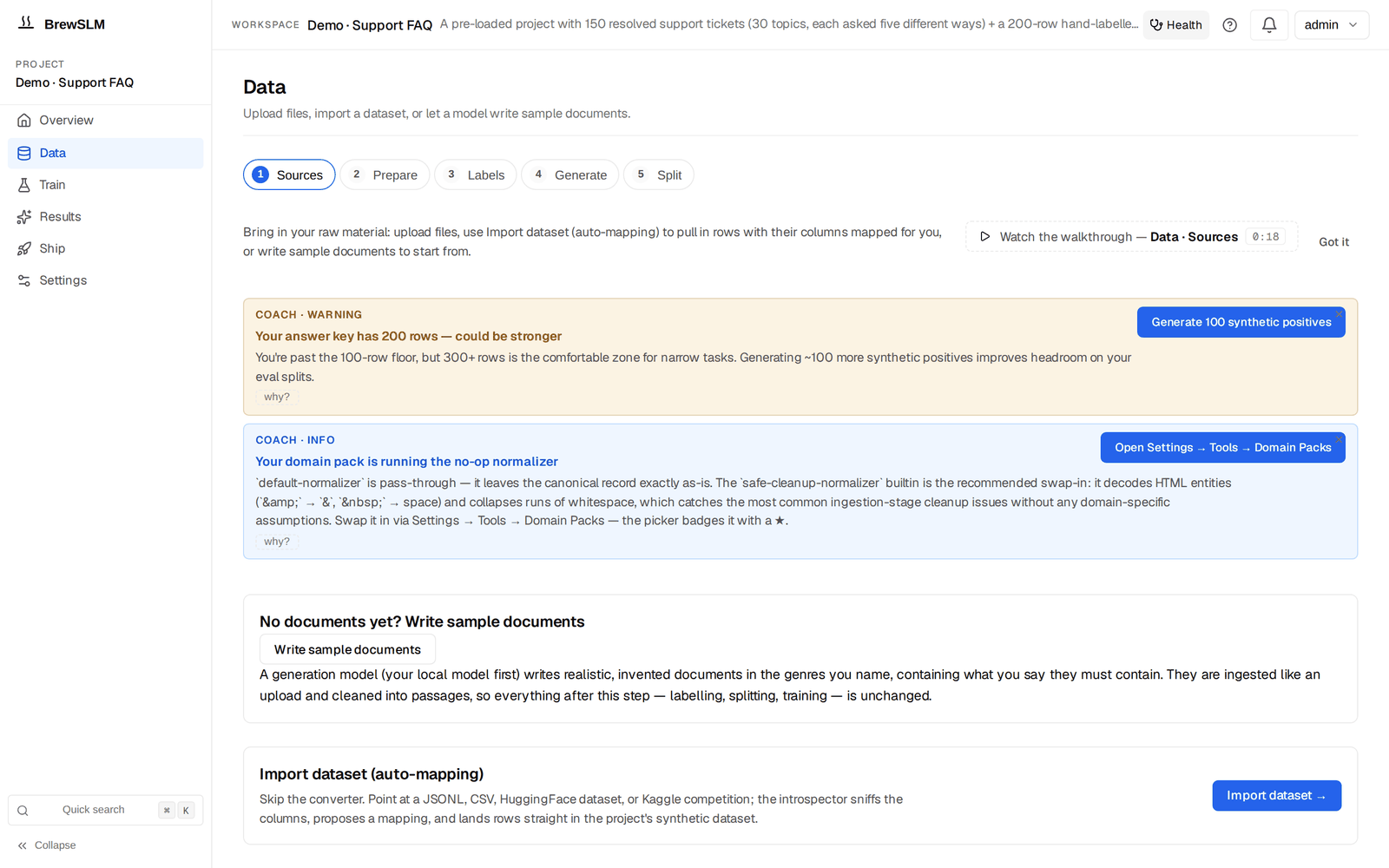Switch to the Labels step tab
This screenshot has width=1389, height=868.
(476, 174)
